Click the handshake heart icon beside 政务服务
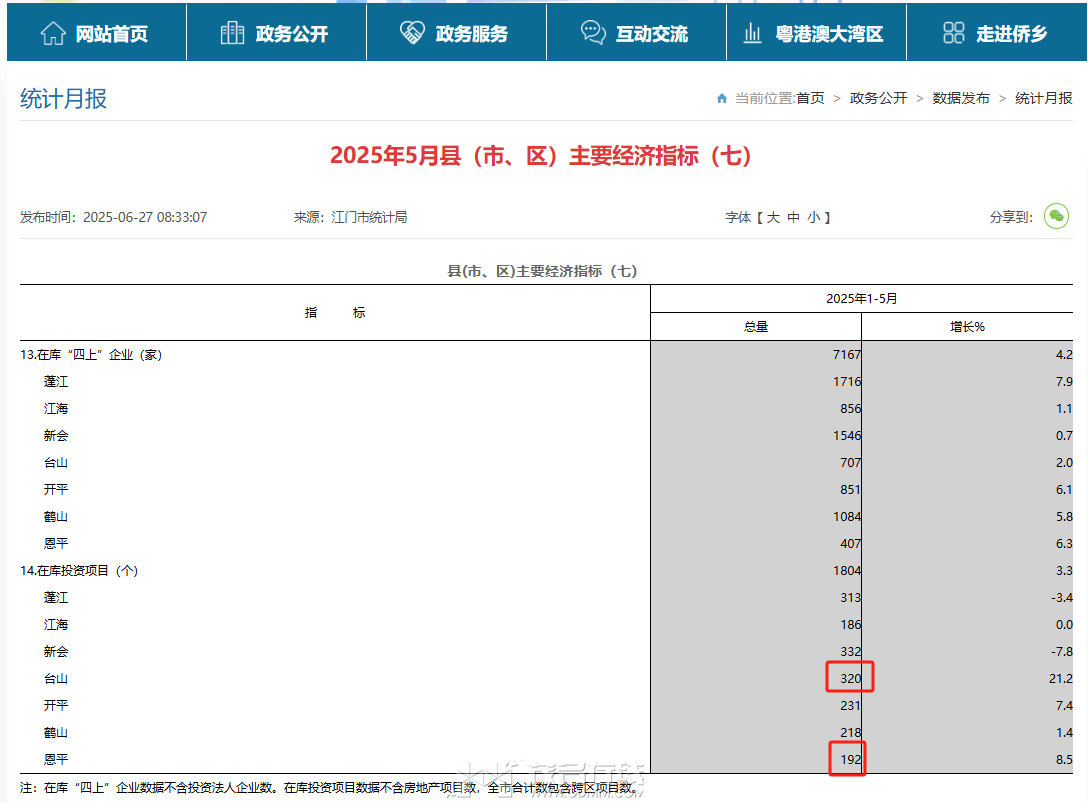 pyautogui.click(x=412, y=33)
